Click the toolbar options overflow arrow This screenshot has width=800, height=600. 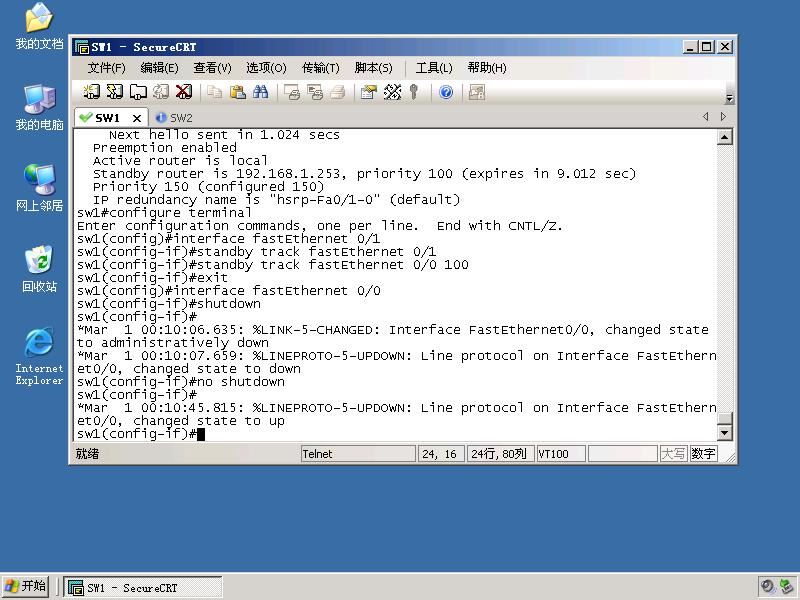(729, 98)
